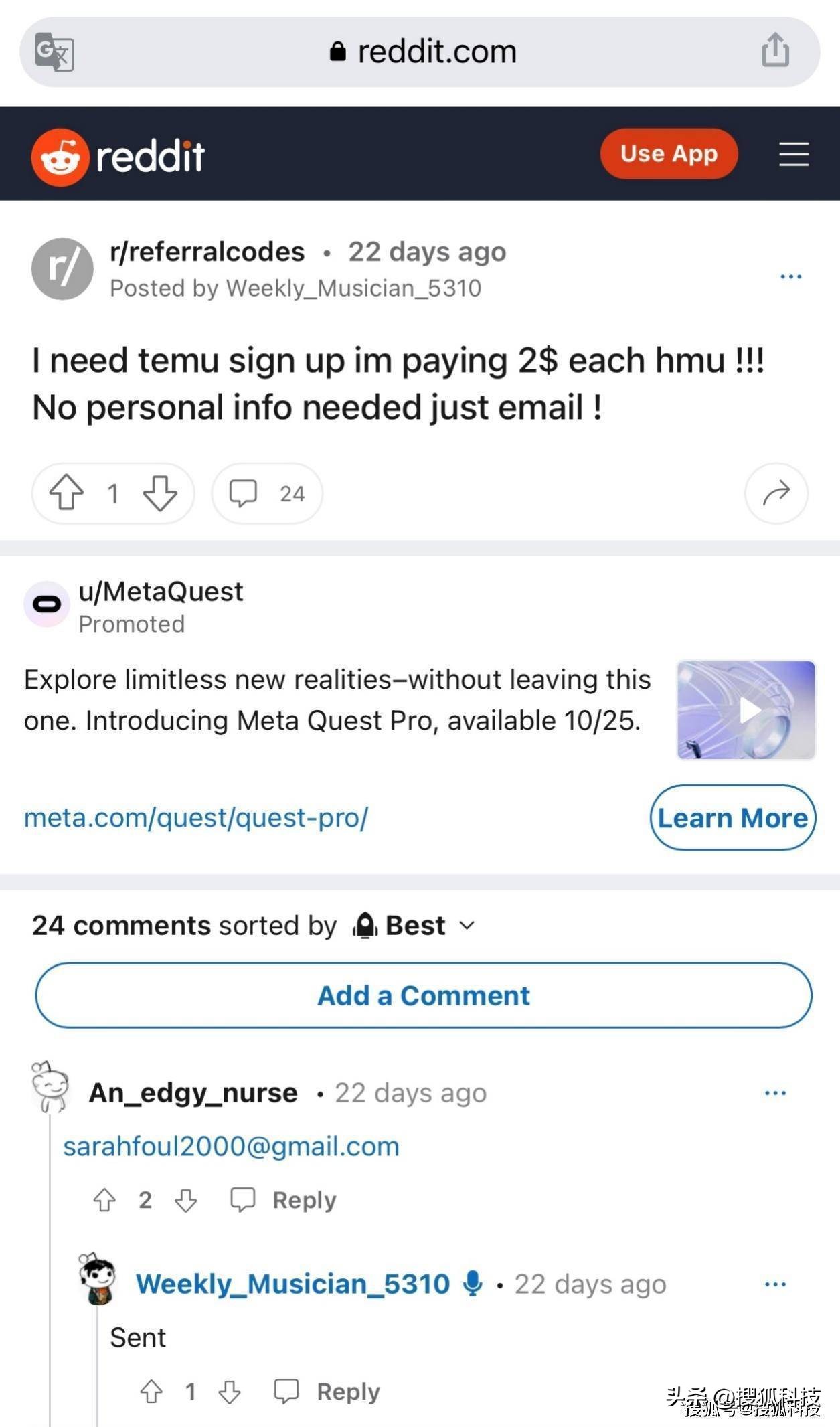
Task: Open the r/referralcodes subreddit link
Action: (207, 252)
